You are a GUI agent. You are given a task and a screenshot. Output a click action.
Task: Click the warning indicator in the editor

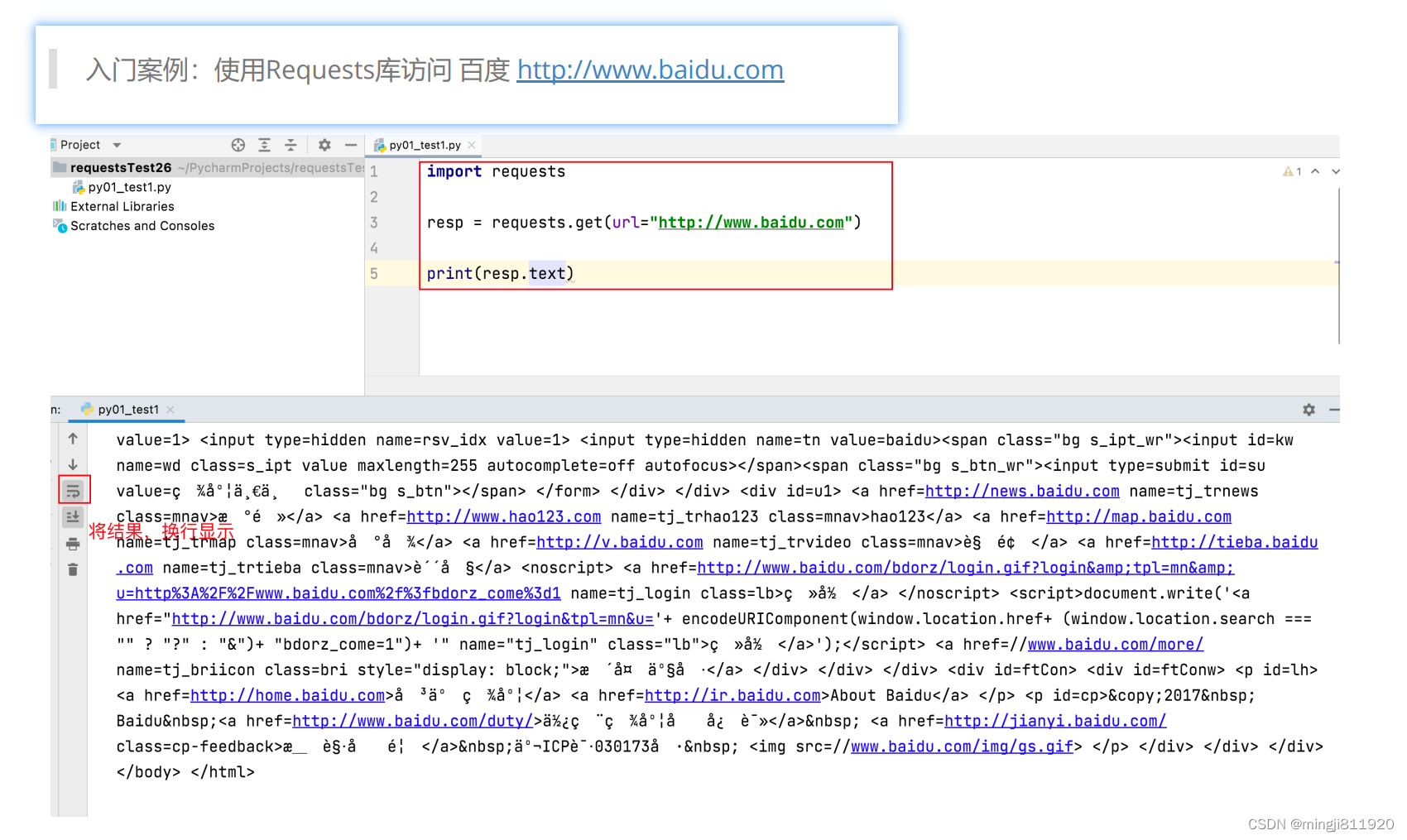(x=1292, y=171)
